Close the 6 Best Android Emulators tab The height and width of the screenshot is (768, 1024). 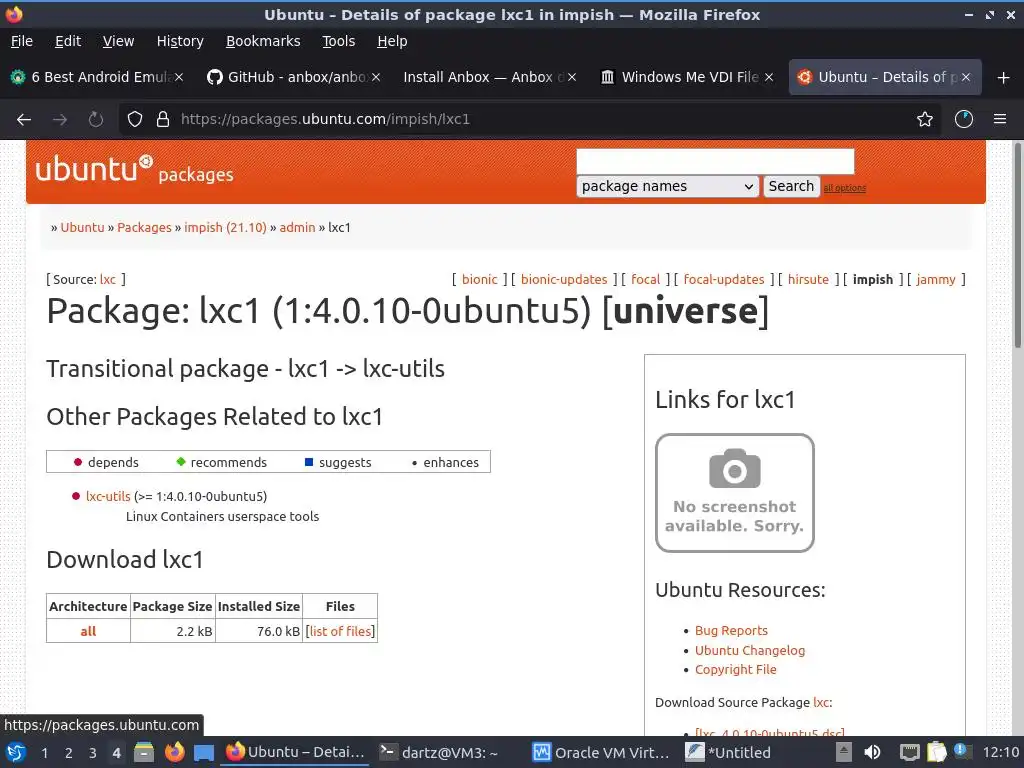click(x=179, y=77)
